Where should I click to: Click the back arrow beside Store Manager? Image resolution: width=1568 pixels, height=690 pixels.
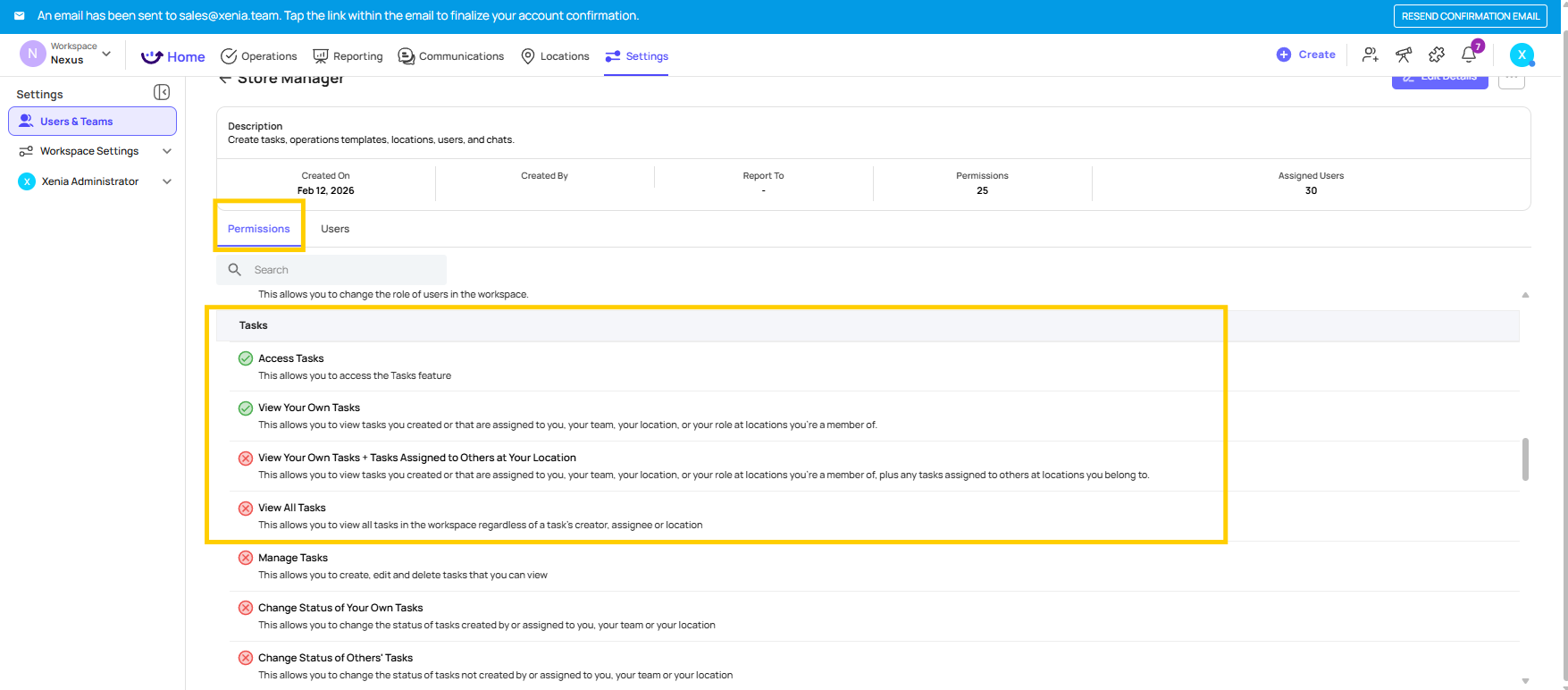225,80
